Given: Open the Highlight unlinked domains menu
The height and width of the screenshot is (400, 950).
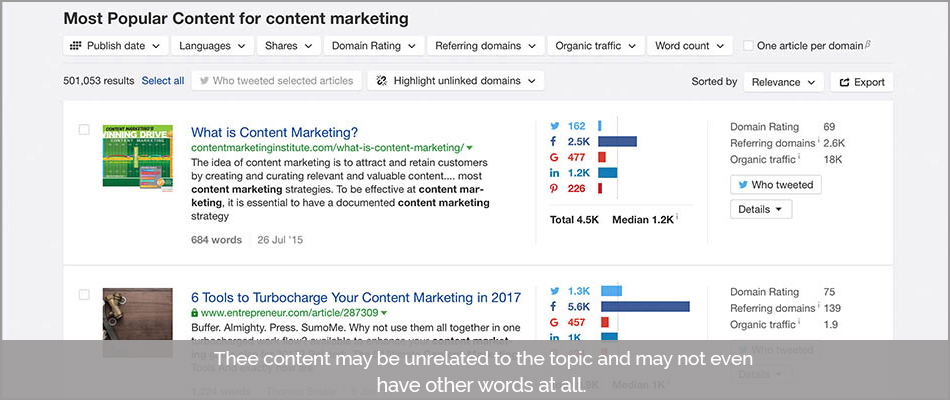Looking at the screenshot, I should [456, 81].
